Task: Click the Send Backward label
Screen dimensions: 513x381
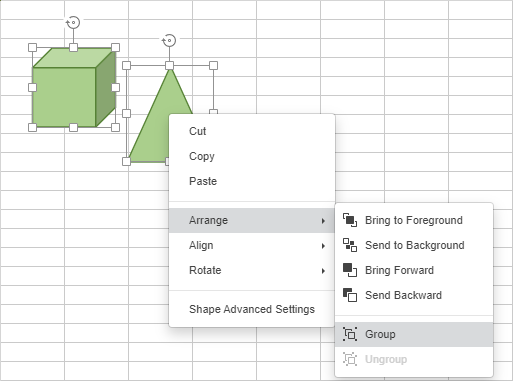Action: (403, 295)
